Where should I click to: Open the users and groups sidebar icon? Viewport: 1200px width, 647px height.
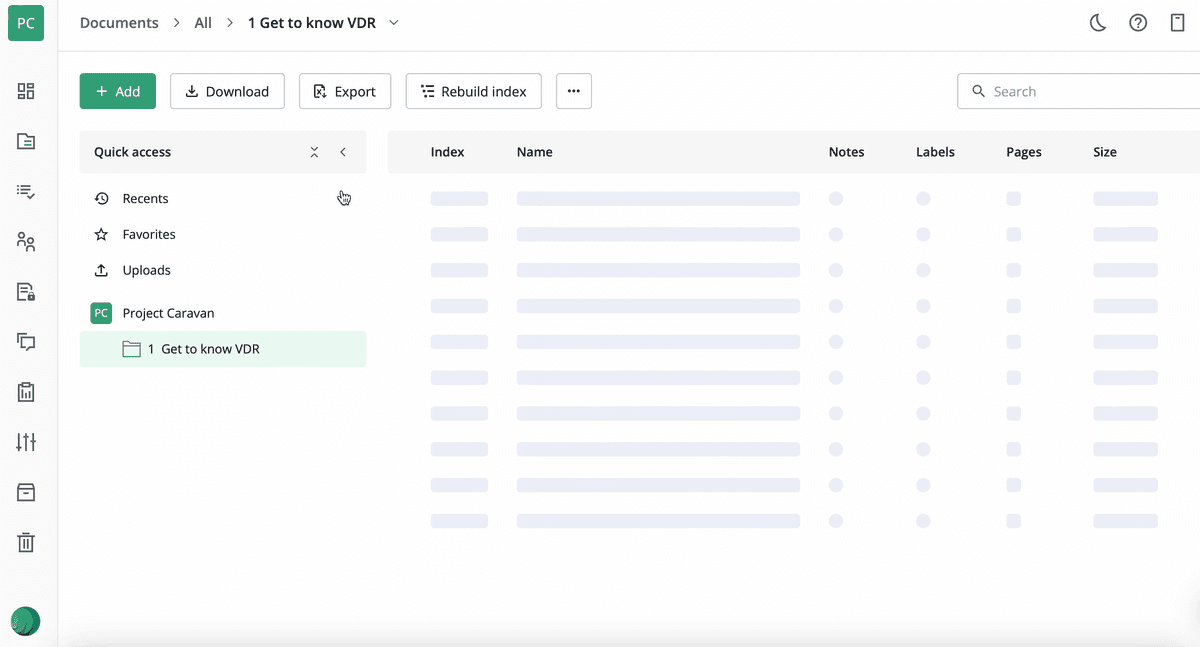point(26,241)
